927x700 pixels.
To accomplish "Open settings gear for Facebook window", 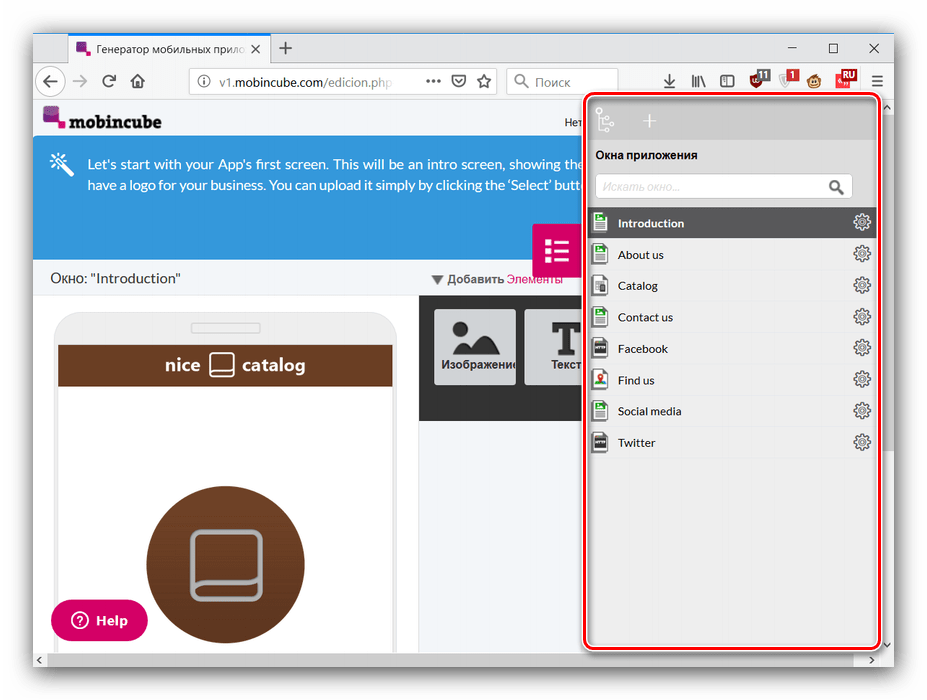I will coord(861,348).
